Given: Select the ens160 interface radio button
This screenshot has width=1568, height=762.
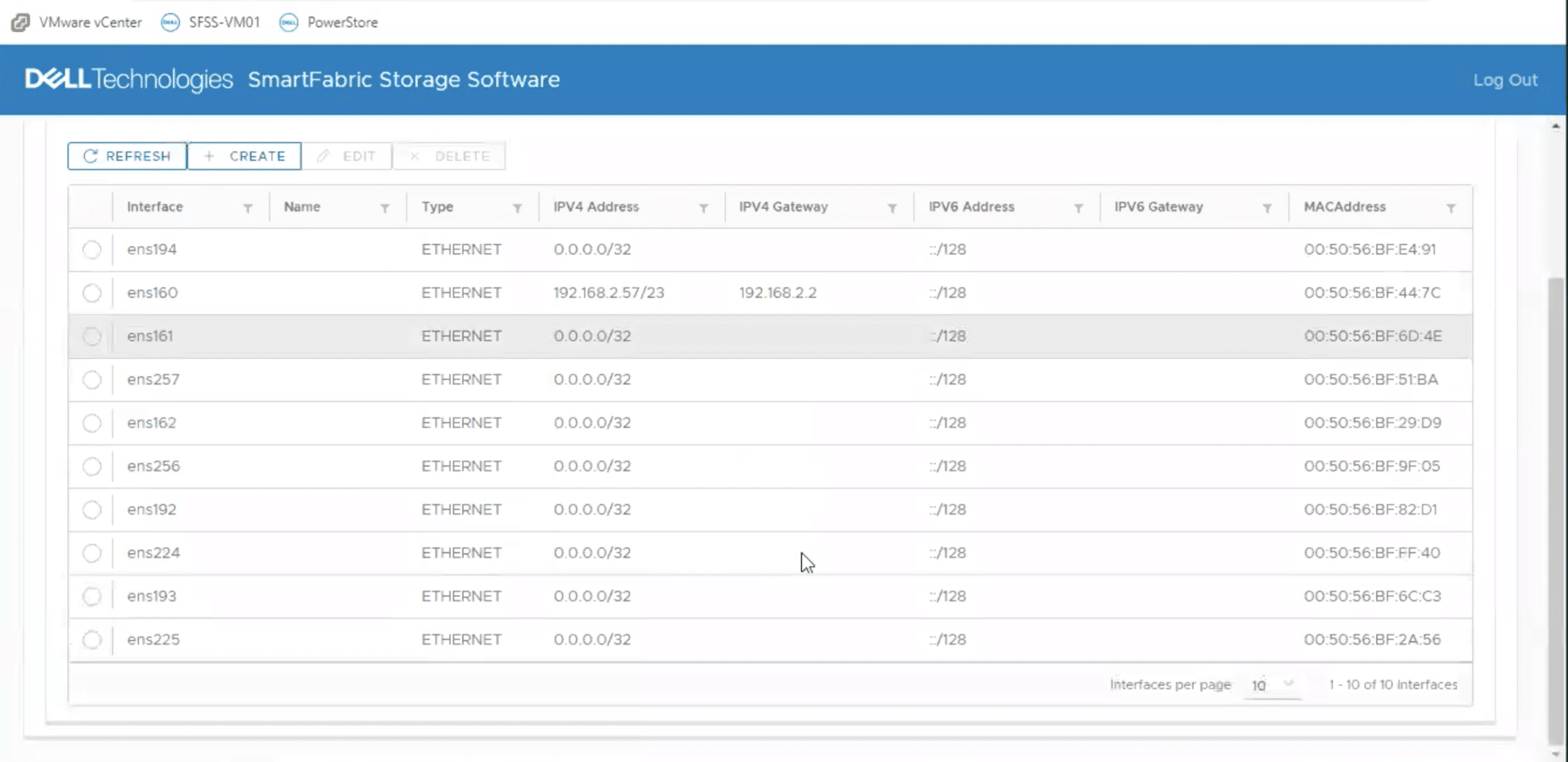Looking at the screenshot, I should click(91, 292).
